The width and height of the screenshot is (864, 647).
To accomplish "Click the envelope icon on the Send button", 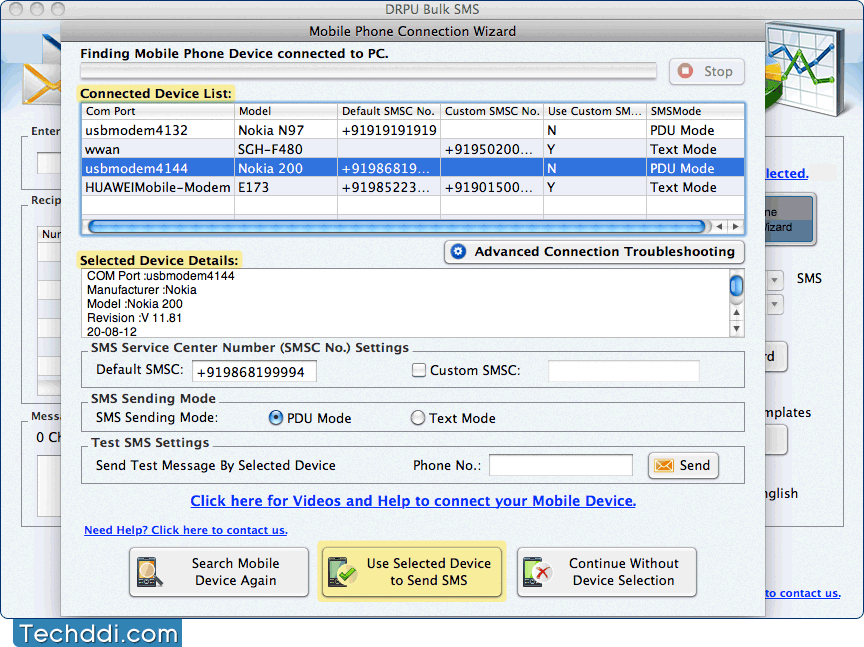I will (663, 466).
